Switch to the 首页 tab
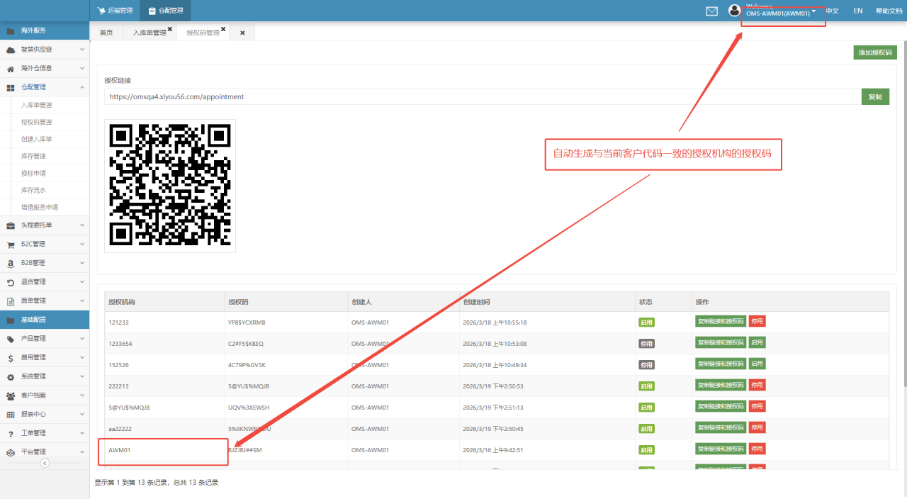 click(x=105, y=33)
